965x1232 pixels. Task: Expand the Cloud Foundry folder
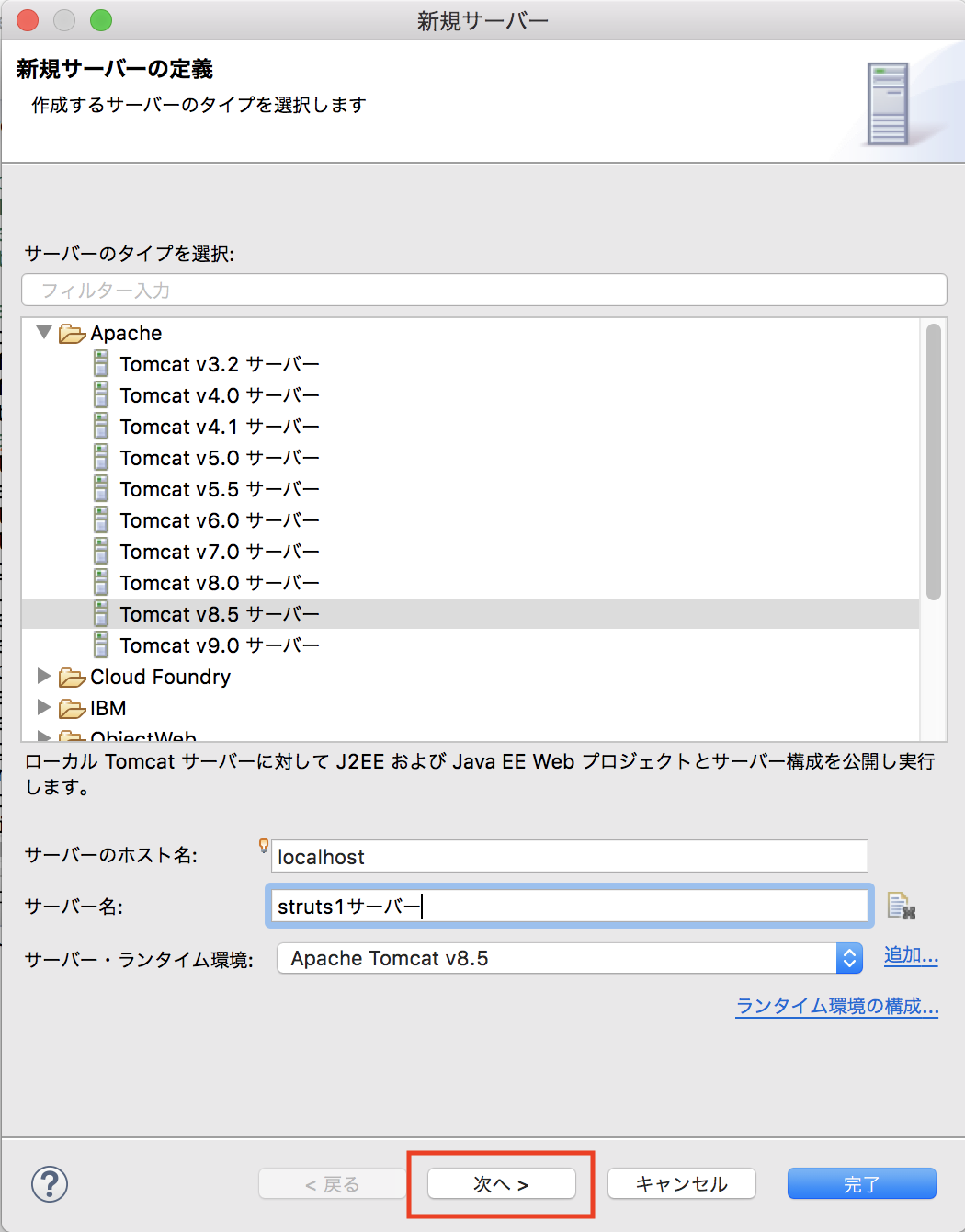tap(43, 676)
